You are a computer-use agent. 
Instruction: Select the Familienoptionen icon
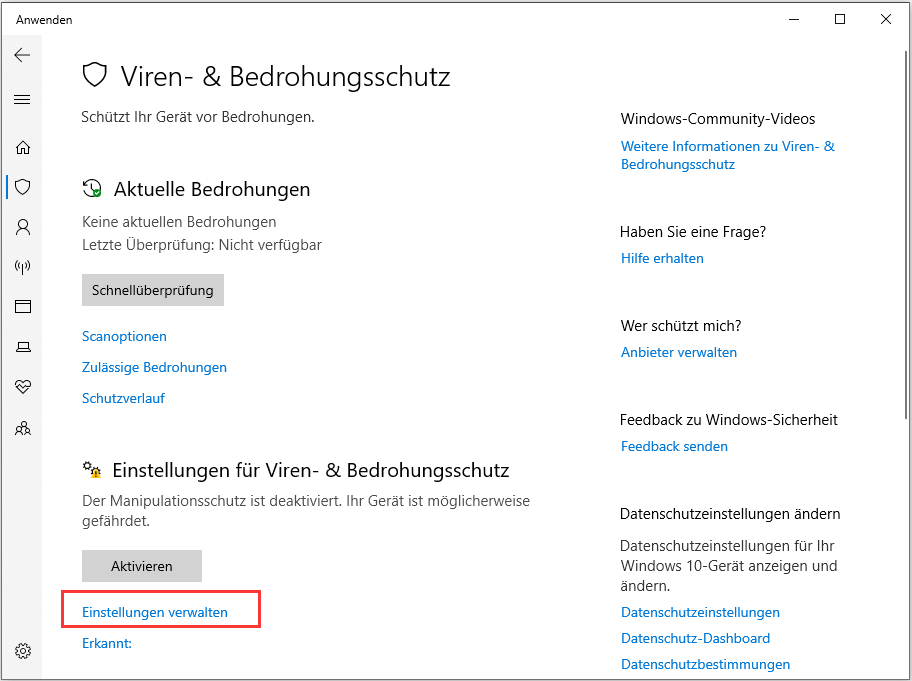pos(22,428)
